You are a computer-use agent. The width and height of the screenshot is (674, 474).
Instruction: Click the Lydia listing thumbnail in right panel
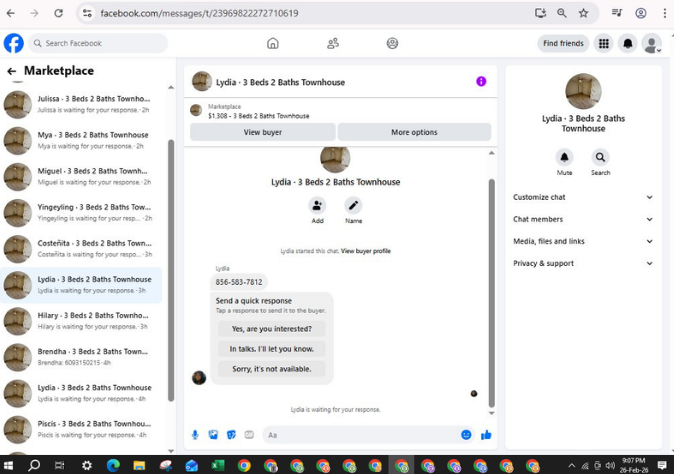[583, 91]
